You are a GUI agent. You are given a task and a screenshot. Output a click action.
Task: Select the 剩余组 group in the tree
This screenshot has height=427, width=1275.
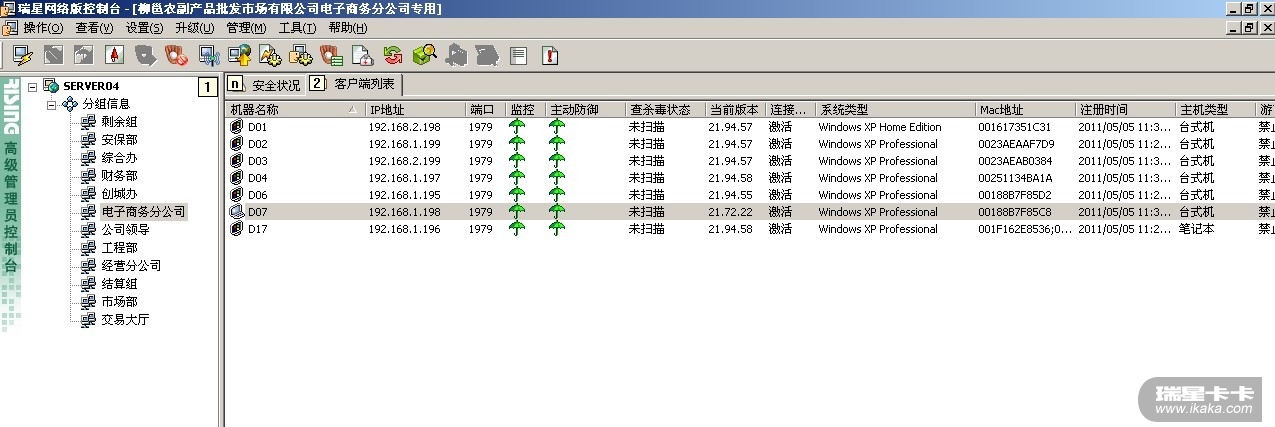pos(119,122)
